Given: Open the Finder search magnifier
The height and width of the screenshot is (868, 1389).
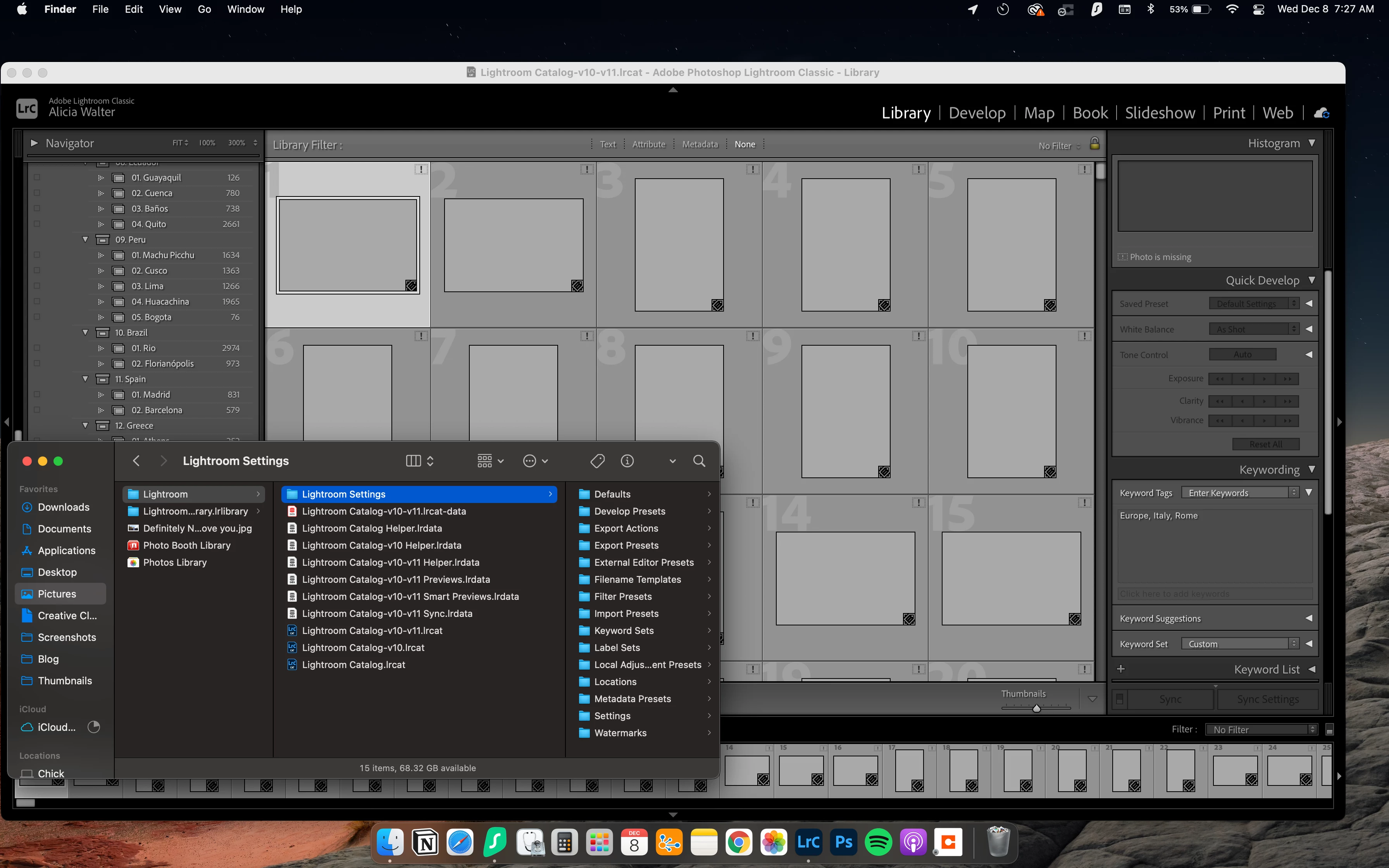Looking at the screenshot, I should tap(699, 461).
